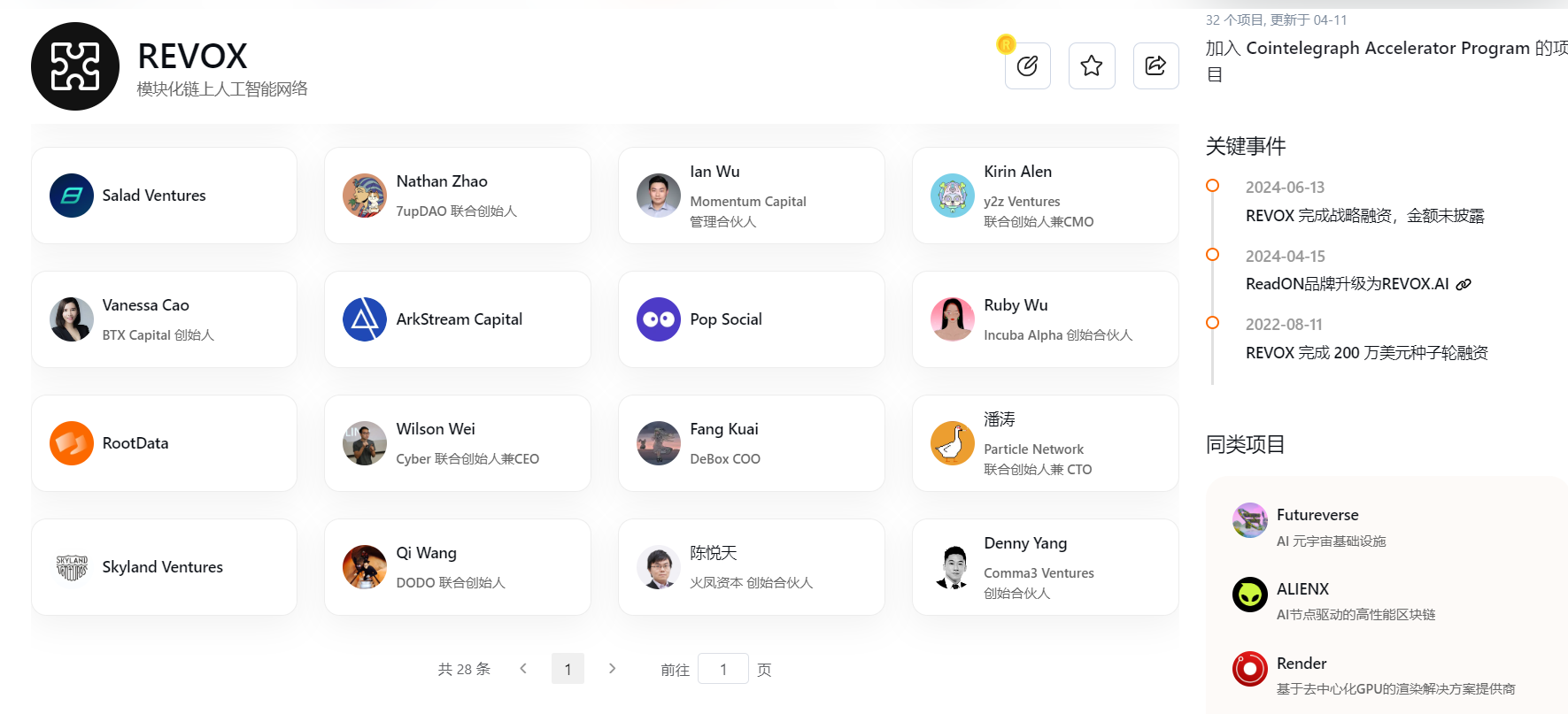Click the Salad Ventures logo
Viewport: 1568px width, 714px height.
72,196
